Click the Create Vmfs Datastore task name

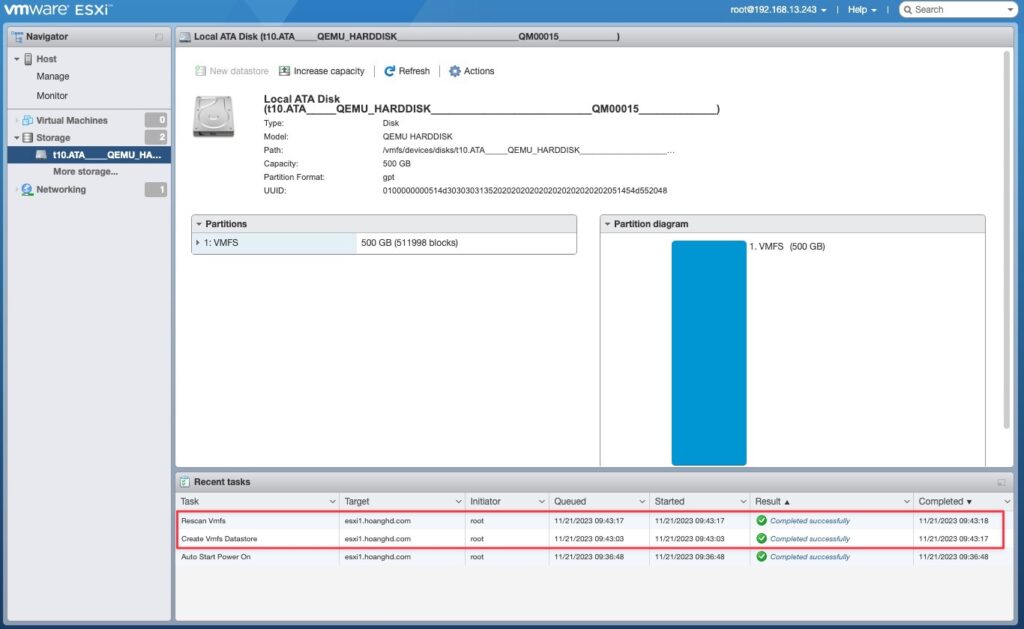click(219, 539)
